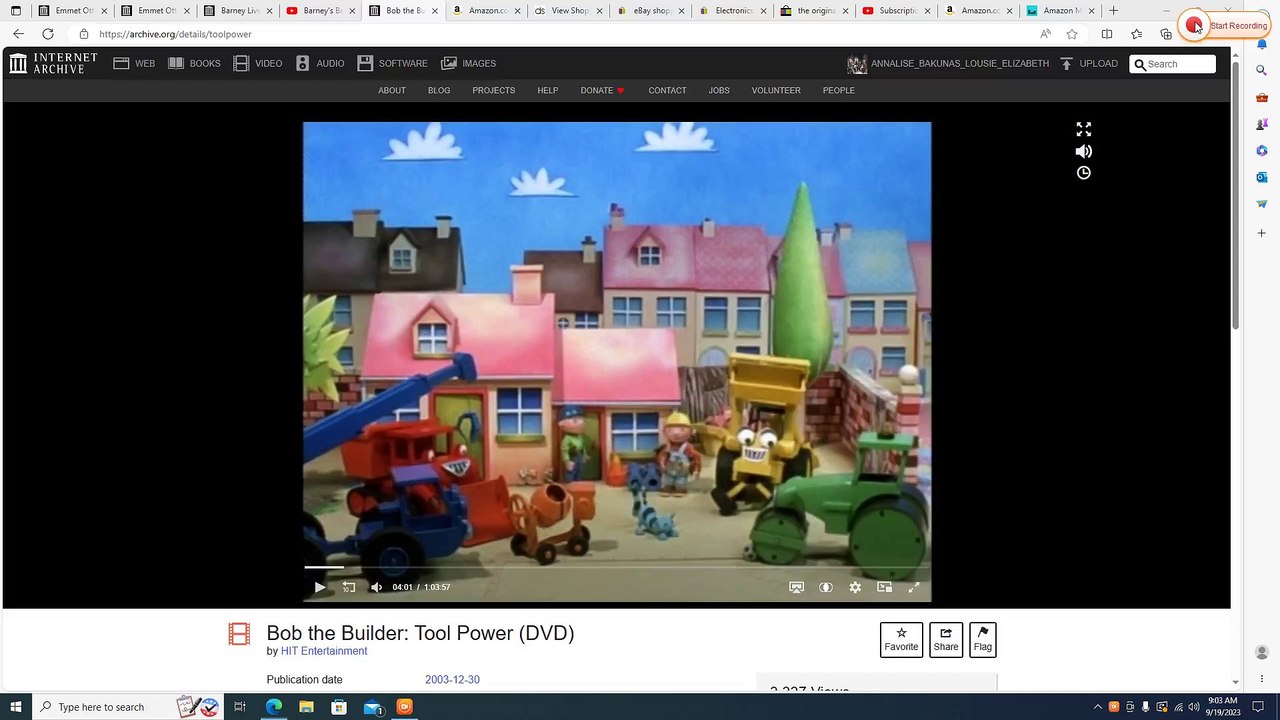Screen dimensions: 1280x720
Task: Open the SOFTWARE media menu
Action: [x=392, y=63]
